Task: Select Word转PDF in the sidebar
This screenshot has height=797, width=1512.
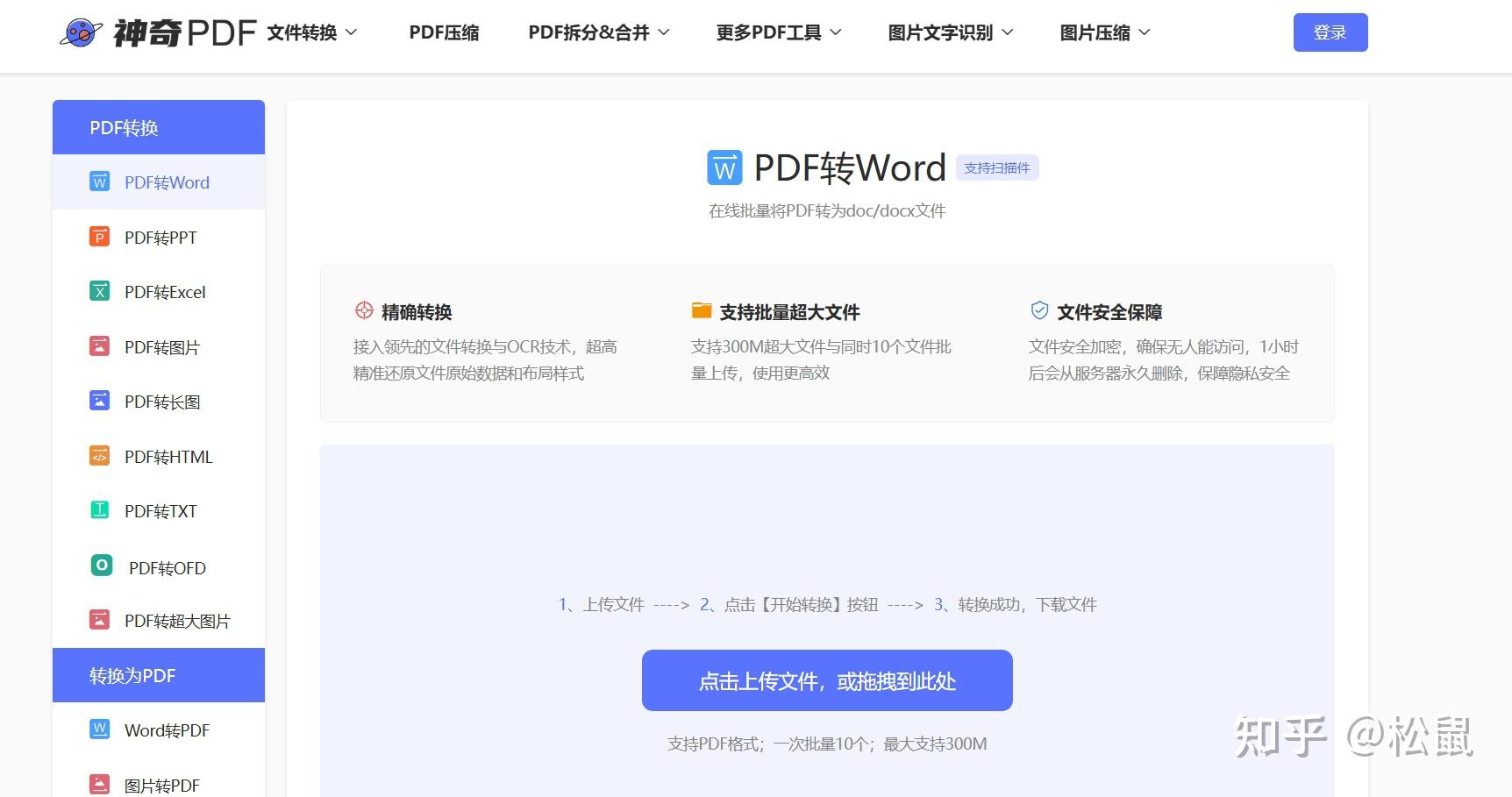Action: click(x=159, y=730)
